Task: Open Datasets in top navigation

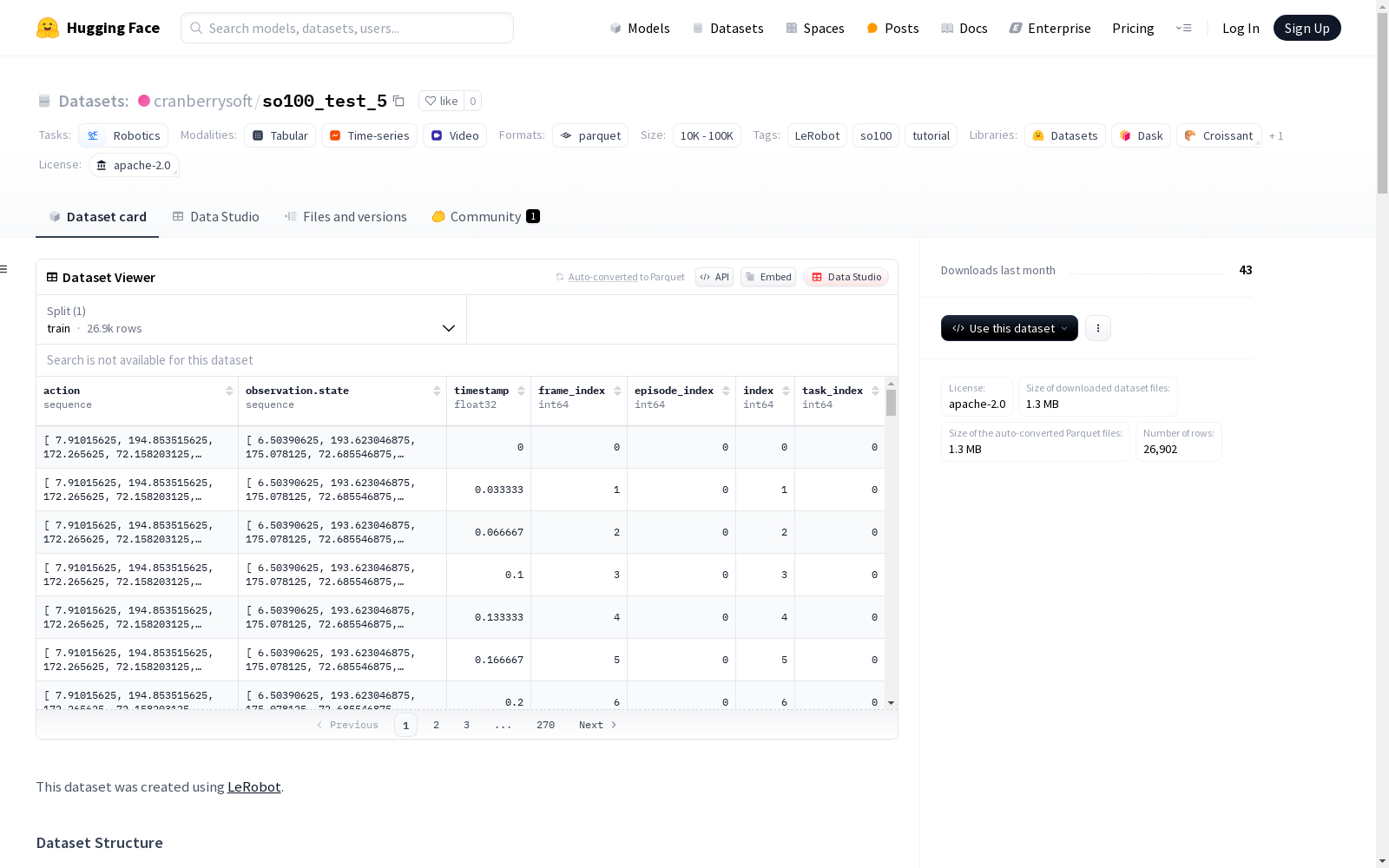Action: 727,28
